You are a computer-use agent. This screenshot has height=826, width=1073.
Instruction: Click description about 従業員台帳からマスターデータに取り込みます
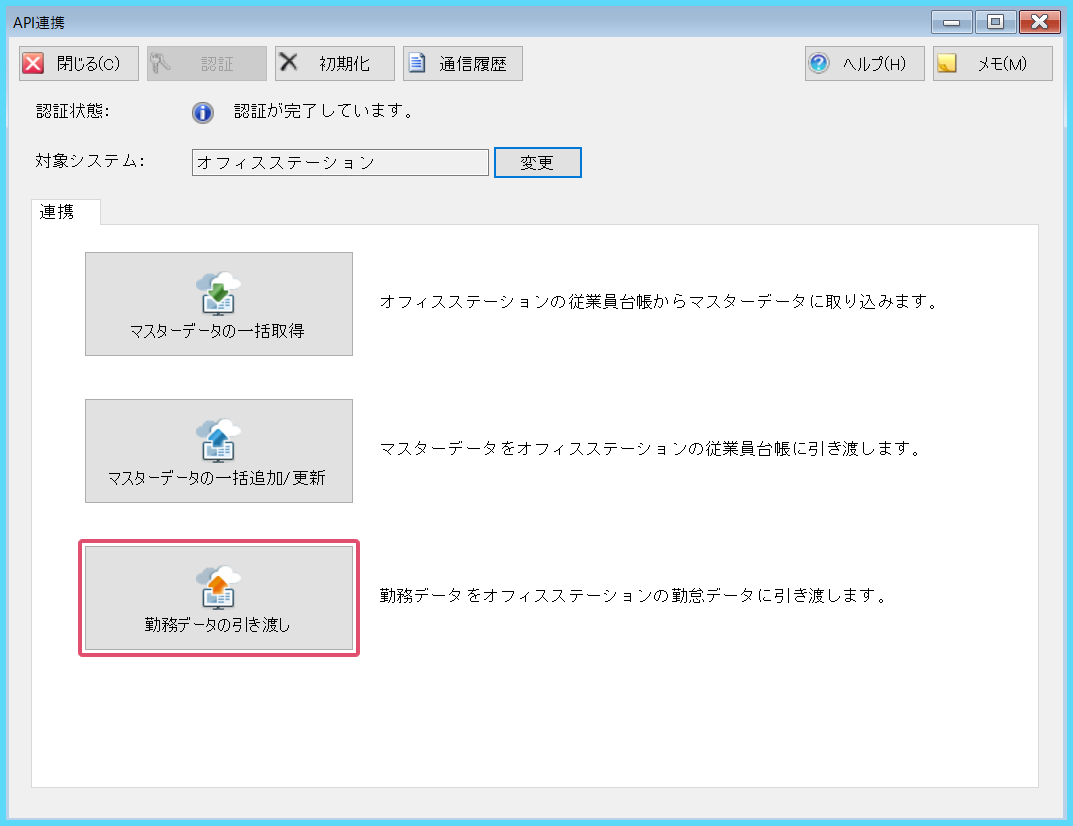[x=660, y=302]
